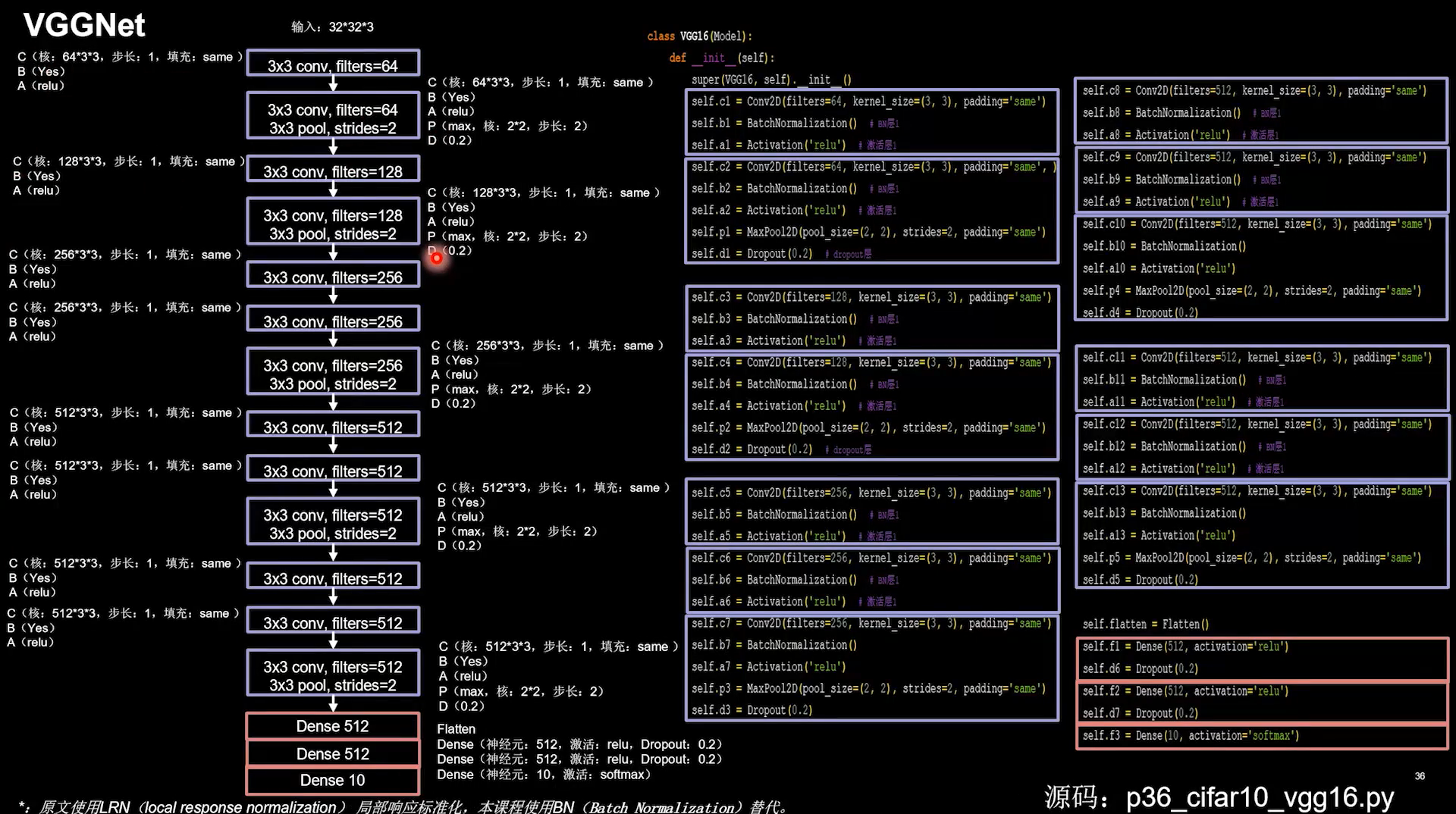1456x814 pixels.
Task: Click the filters=256 box that includes 3x3 pool
Action: pyautogui.click(x=333, y=371)
